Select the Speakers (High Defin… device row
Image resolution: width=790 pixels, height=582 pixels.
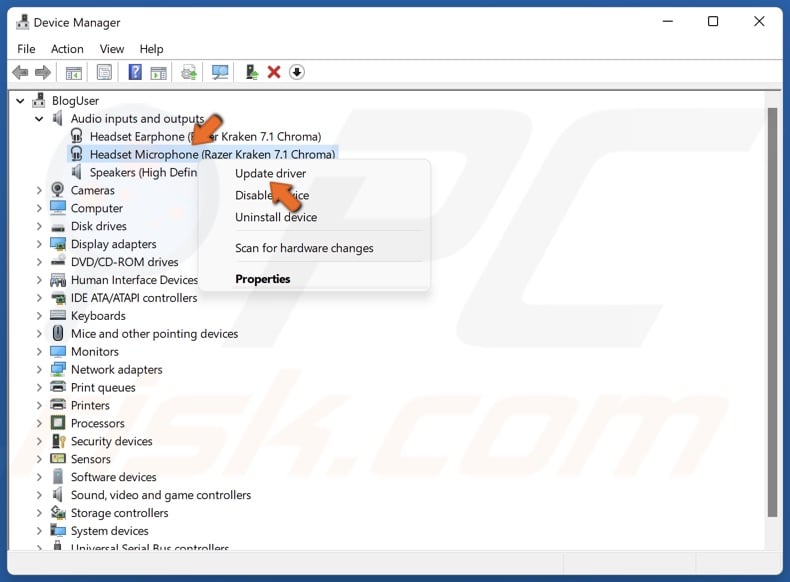(143, 172)
